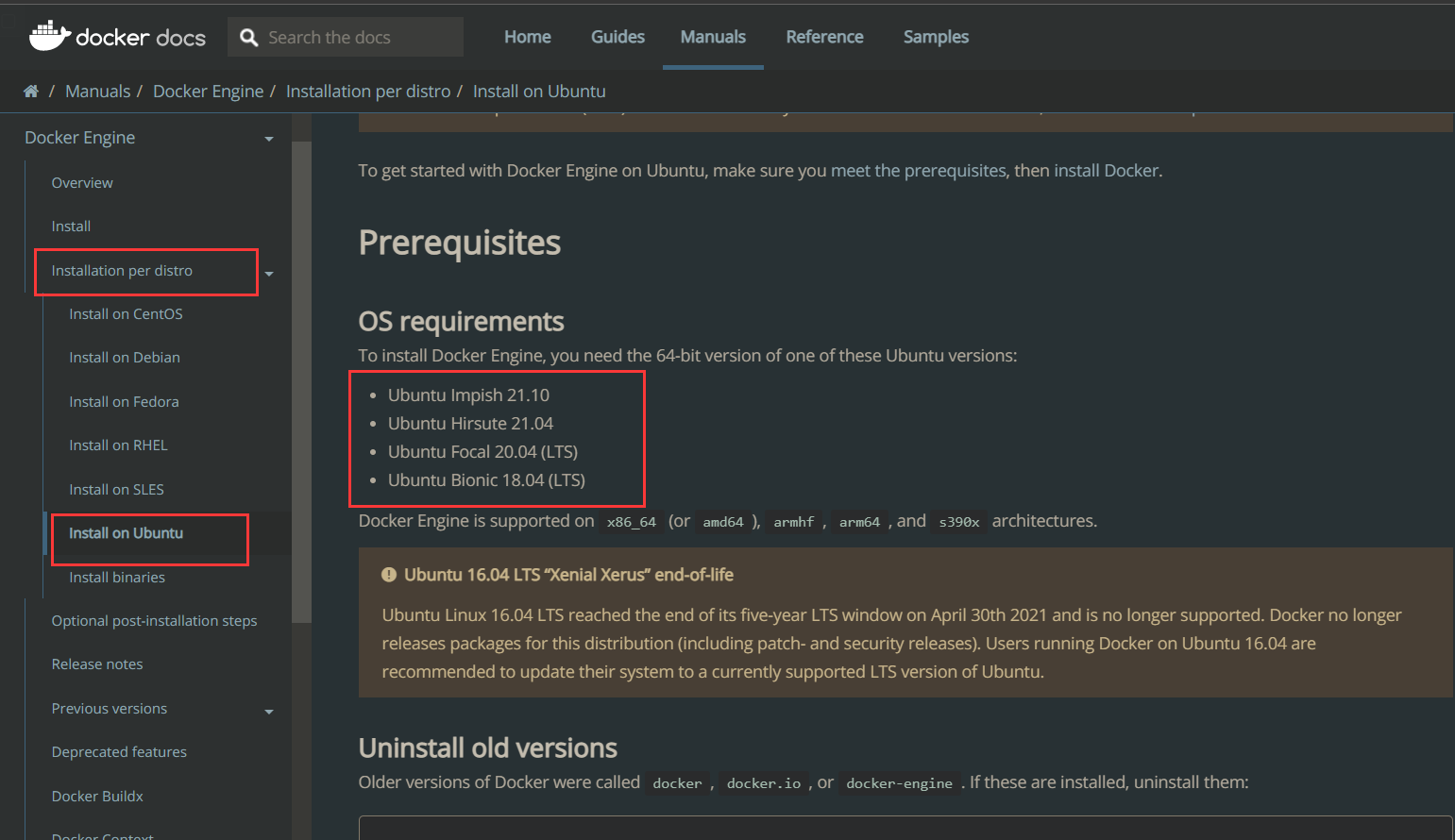Screen dimensions: 1455x840
Task: Click the Ubuntu 16.04 end-of-life warning icon
Action: tap(388, 575)
